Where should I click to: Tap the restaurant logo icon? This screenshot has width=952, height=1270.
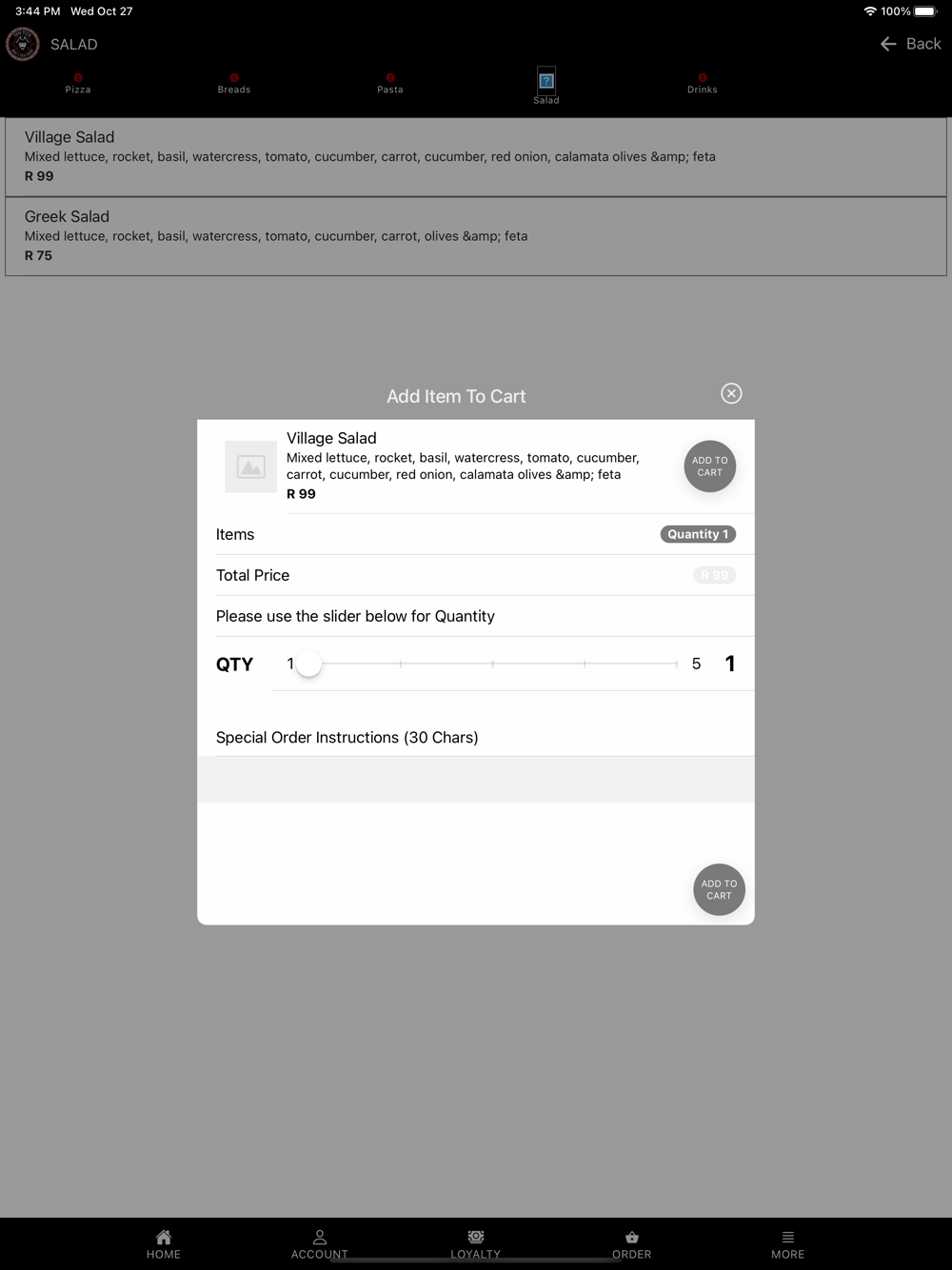coord(23,44)
